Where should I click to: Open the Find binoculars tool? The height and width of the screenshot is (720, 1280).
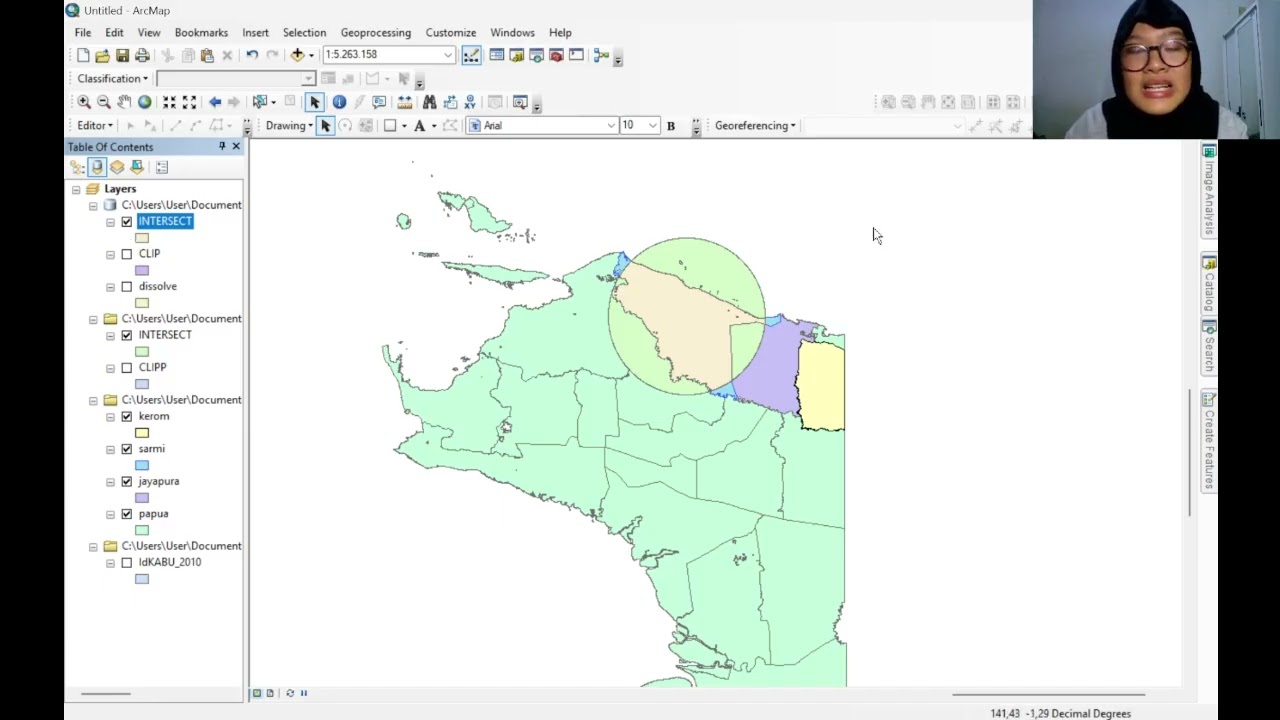coord(429,102)
